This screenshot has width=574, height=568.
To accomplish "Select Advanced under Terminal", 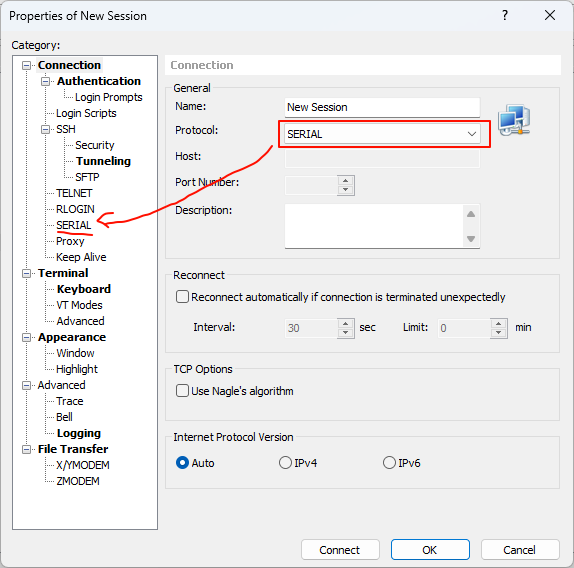I will point(81,321).
